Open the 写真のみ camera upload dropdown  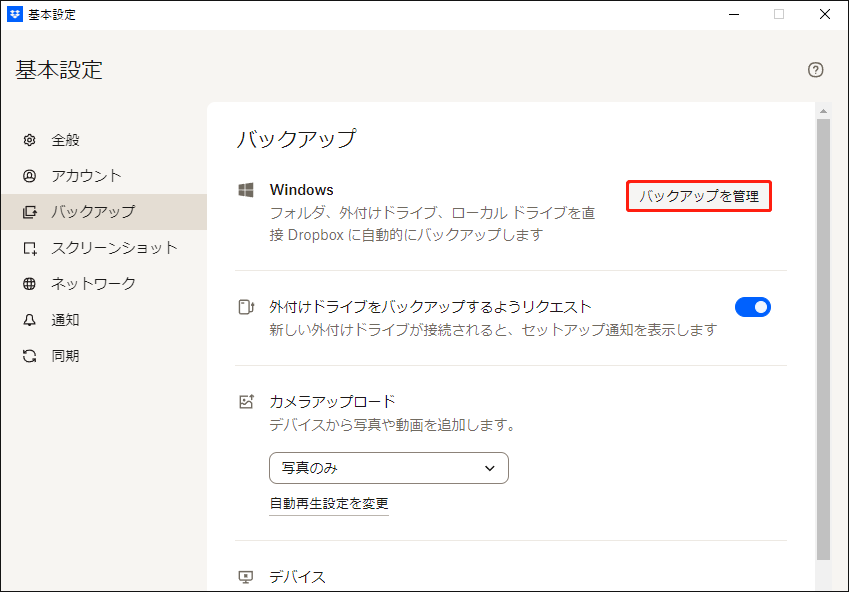coord(389,468)
